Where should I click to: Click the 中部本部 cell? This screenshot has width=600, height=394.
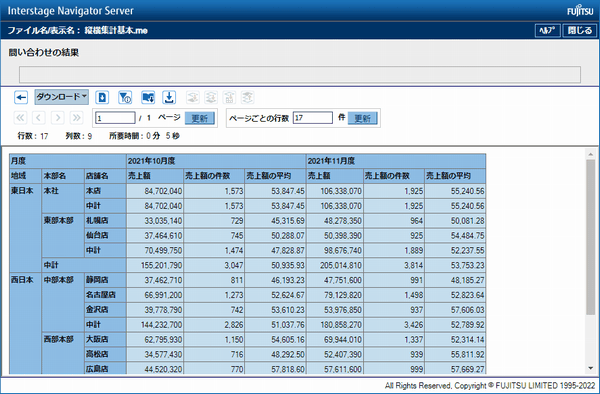pyautogui.click(x=63, y=302)
